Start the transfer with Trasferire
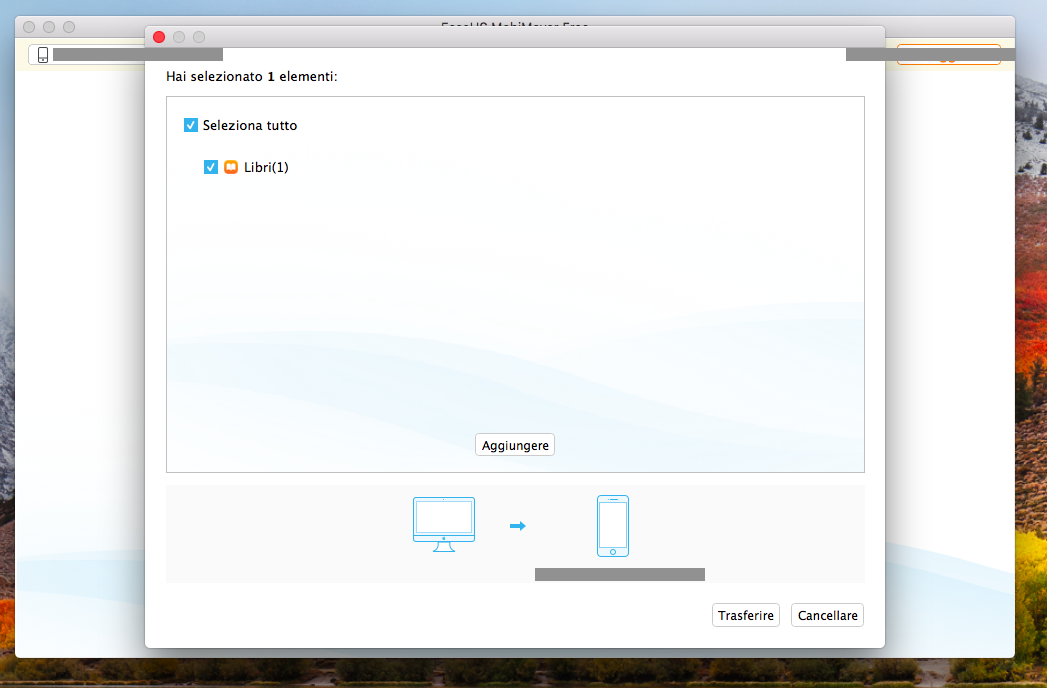The image size is (1047, 688). tap(746, 616)
